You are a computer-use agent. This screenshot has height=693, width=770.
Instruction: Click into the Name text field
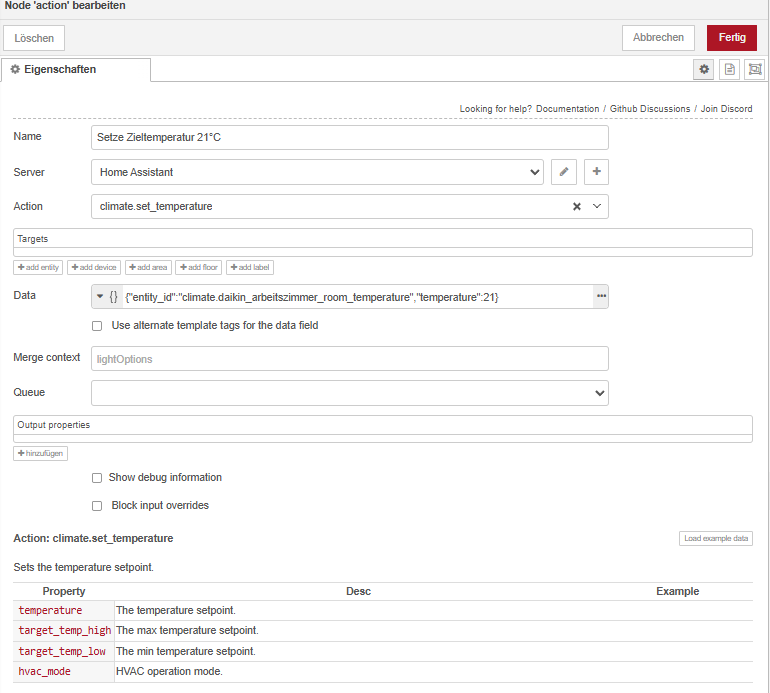pos(349,137)
